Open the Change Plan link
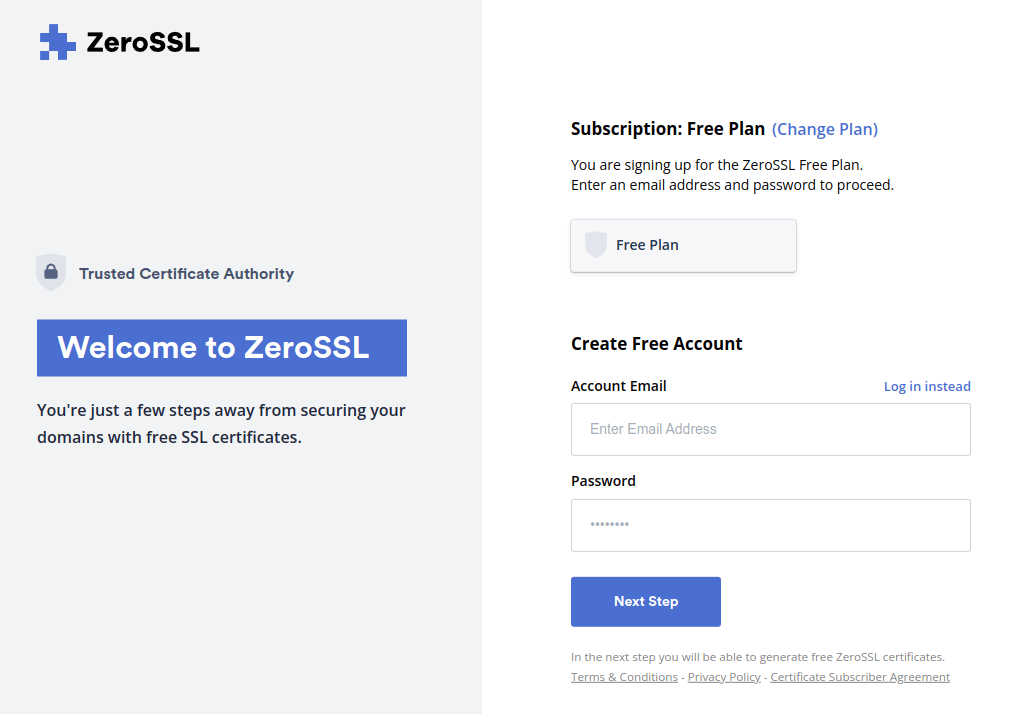 [825, 129]
